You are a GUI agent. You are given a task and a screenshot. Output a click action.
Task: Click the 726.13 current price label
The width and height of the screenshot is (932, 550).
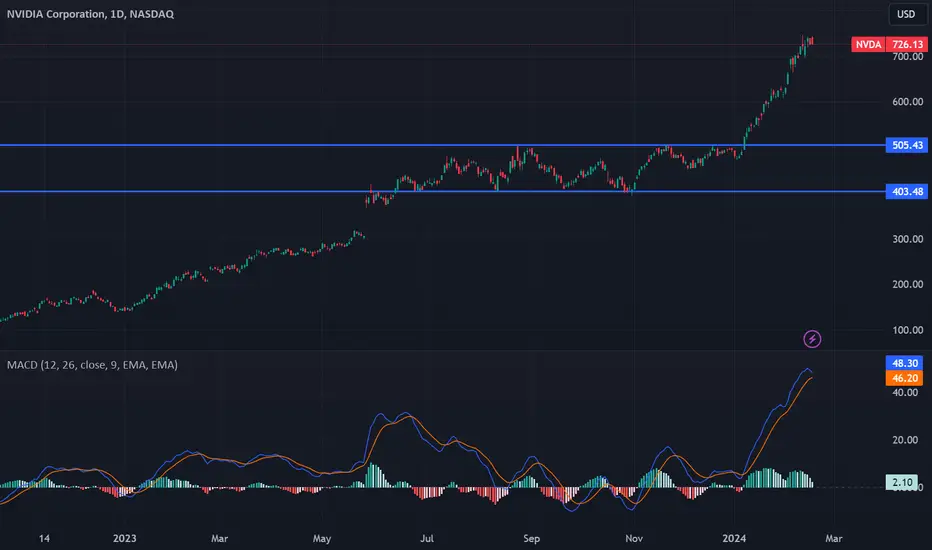point(907,45)
